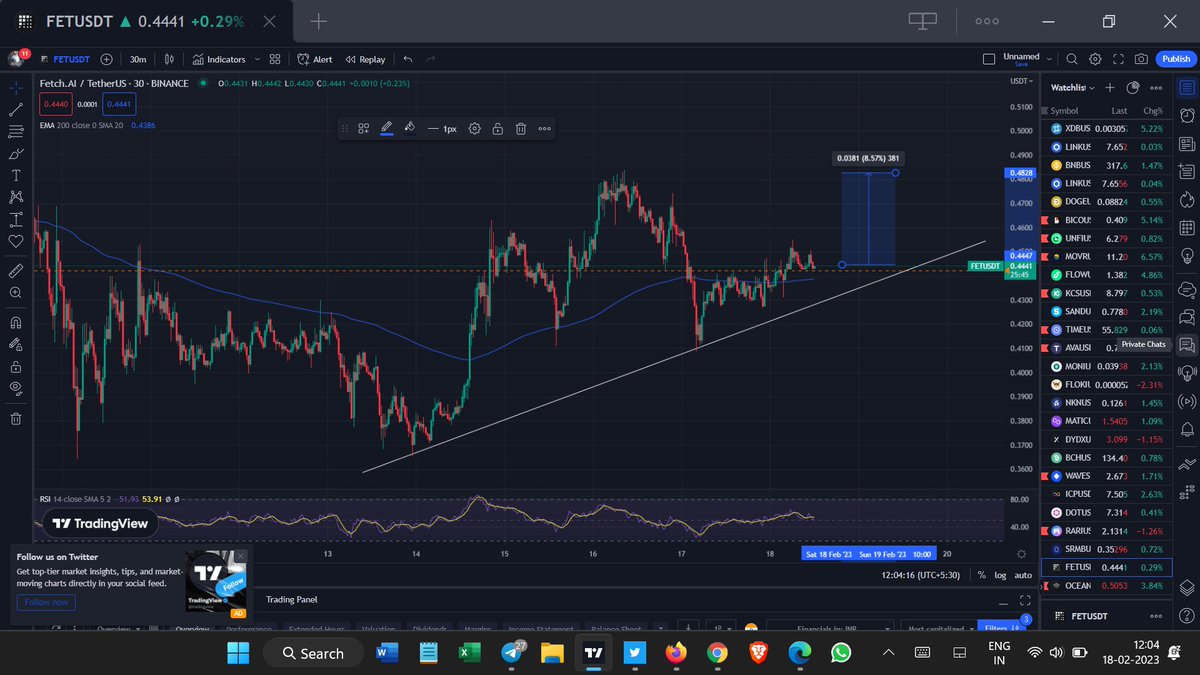1200x675 pixels.
Task: Open the patterns tool in left sidebar
Action: pyautogui.click(x=16, y=197)
